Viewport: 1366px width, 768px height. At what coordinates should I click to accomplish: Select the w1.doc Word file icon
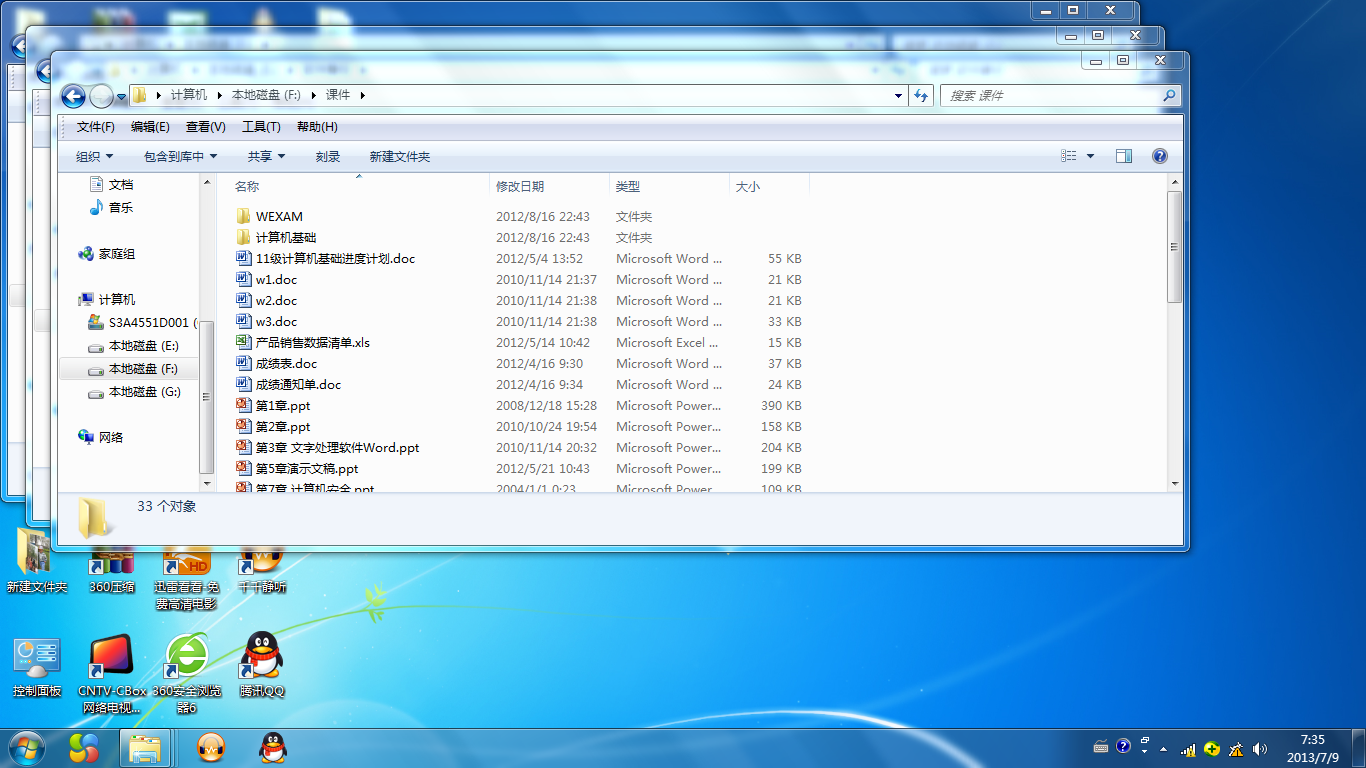tap(243, 279)
